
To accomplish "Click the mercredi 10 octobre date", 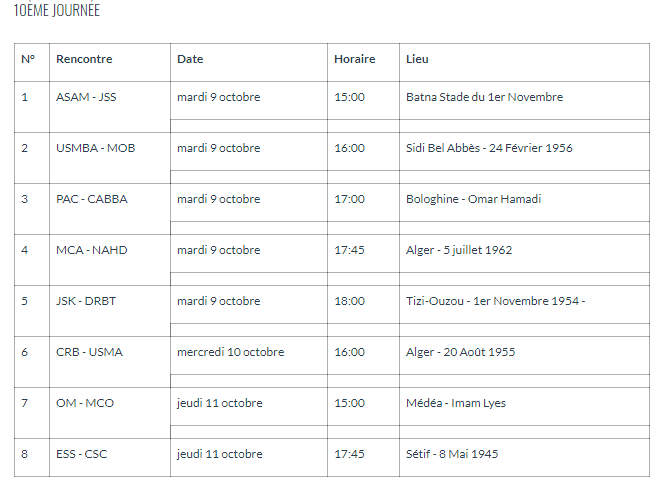I will [x=230, y=352].
